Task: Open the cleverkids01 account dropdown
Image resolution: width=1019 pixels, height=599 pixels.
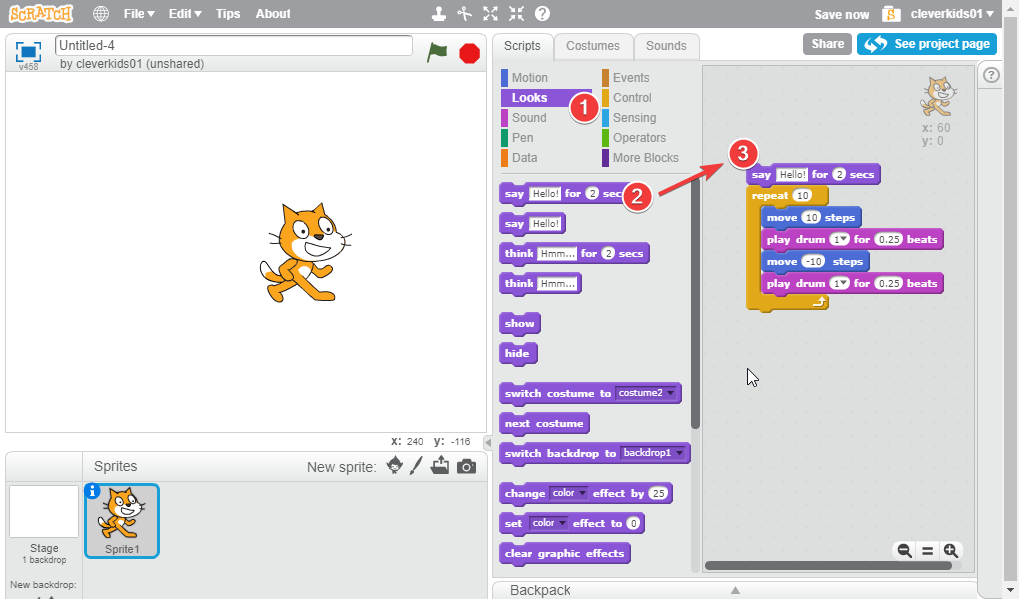Action: click(952, 14)
